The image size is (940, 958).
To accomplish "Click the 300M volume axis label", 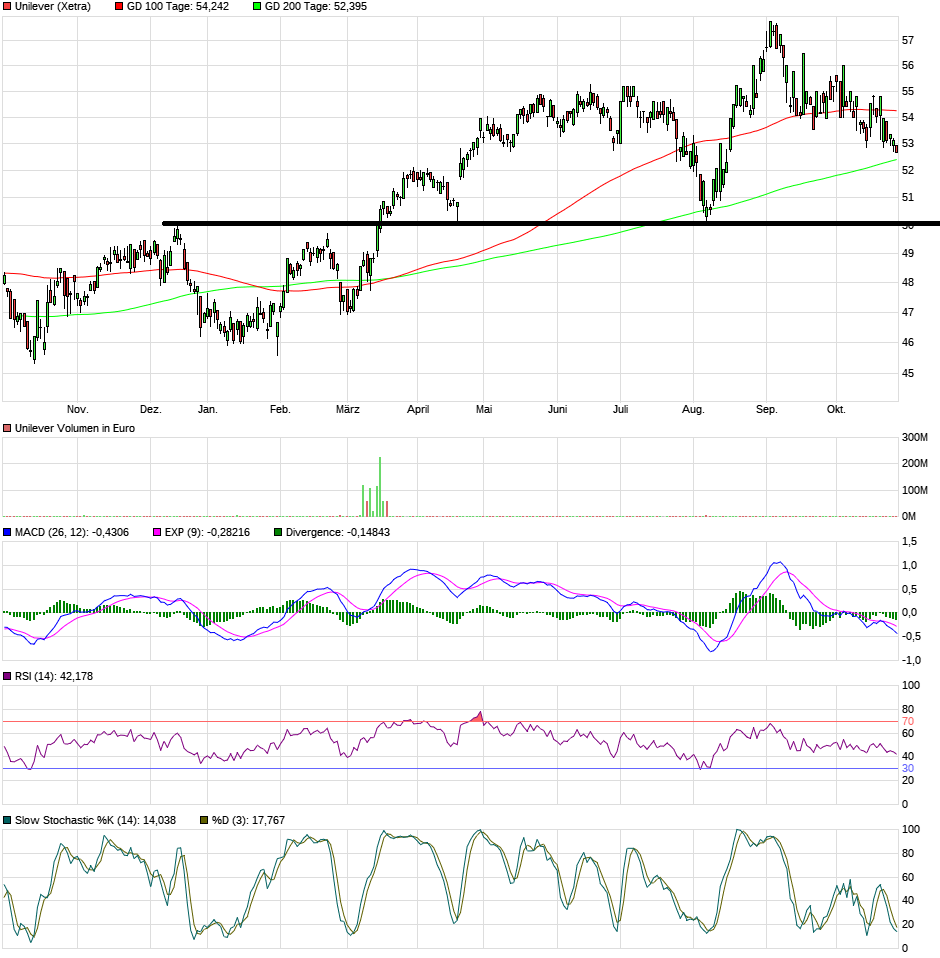I will click(915, 438).
